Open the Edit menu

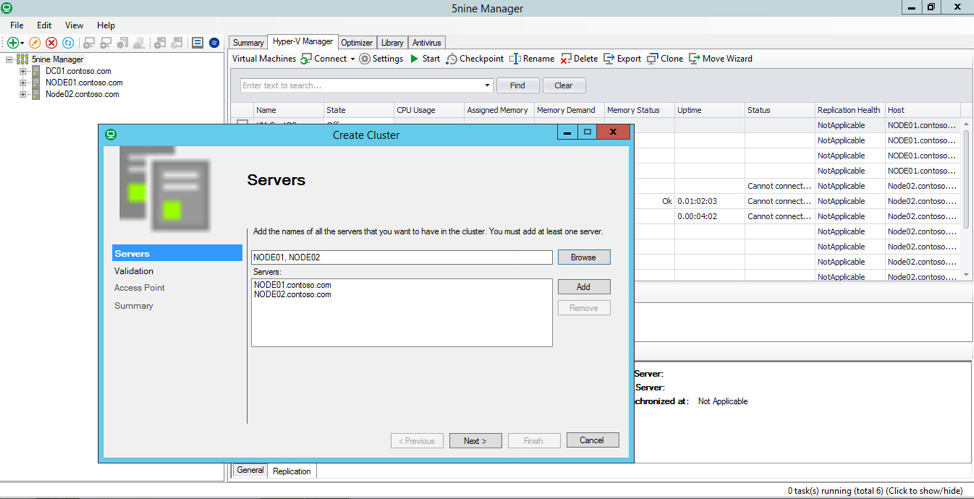44,25
